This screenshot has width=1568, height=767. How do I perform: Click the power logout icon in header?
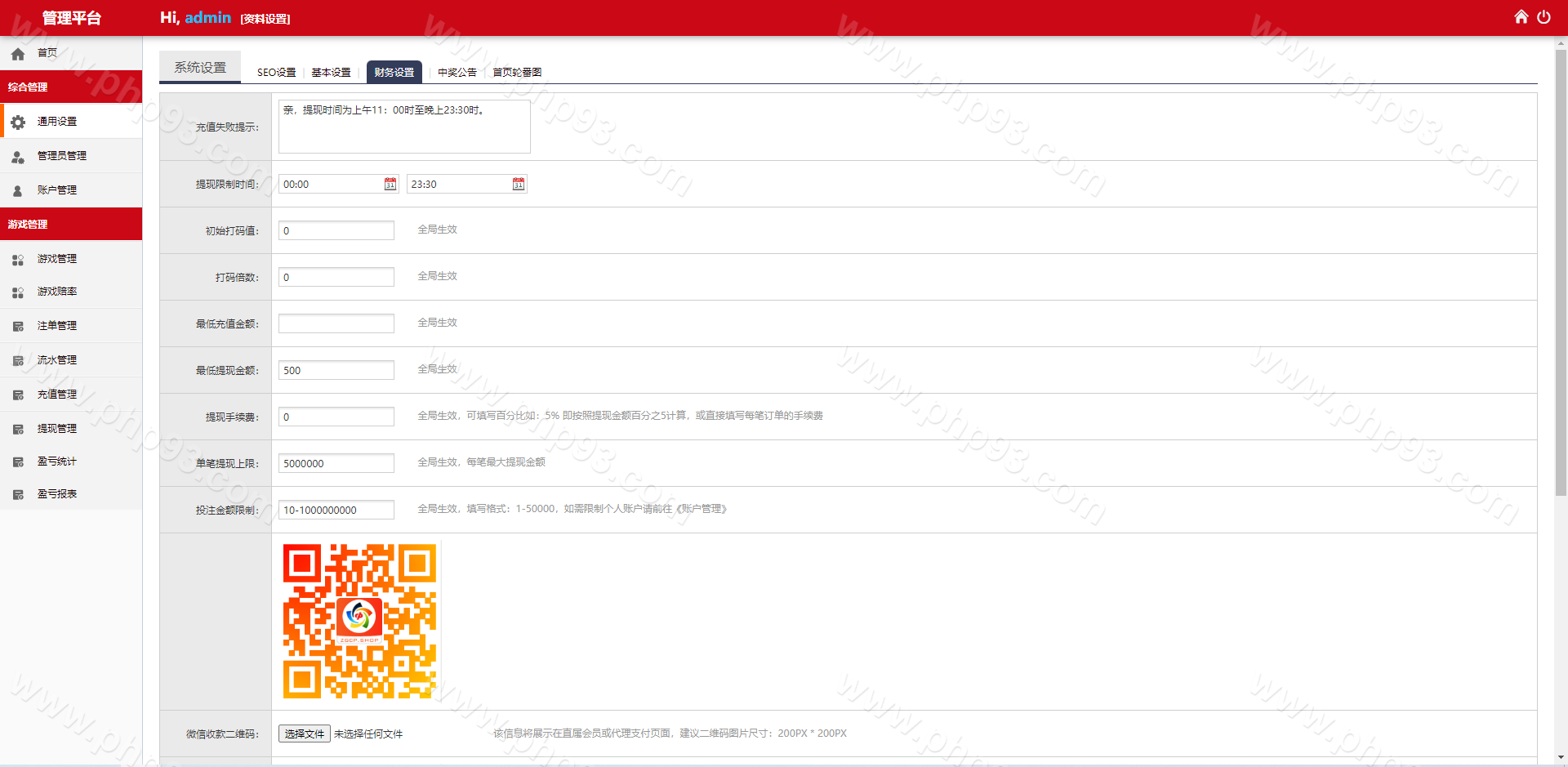click(1543, 17)
